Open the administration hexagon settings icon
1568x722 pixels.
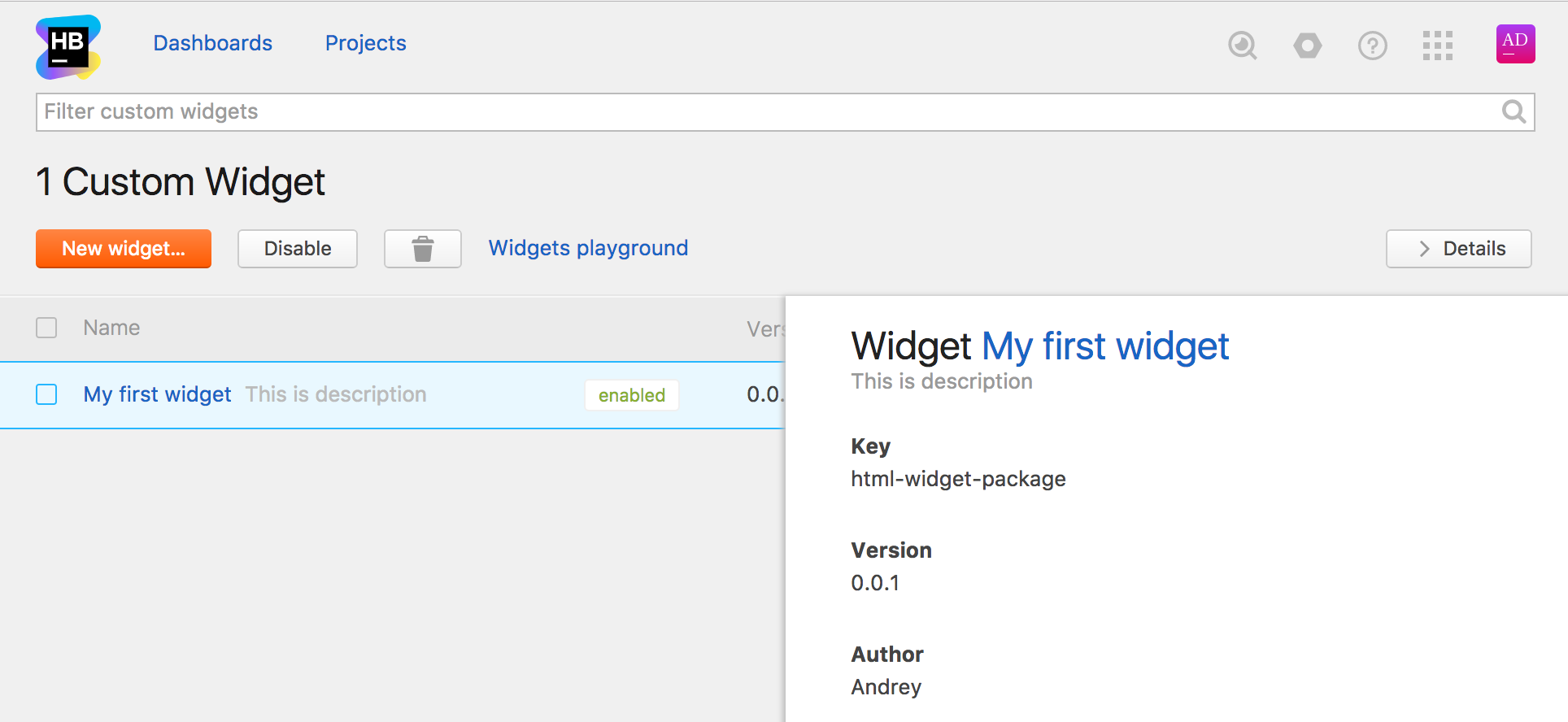1308,46
